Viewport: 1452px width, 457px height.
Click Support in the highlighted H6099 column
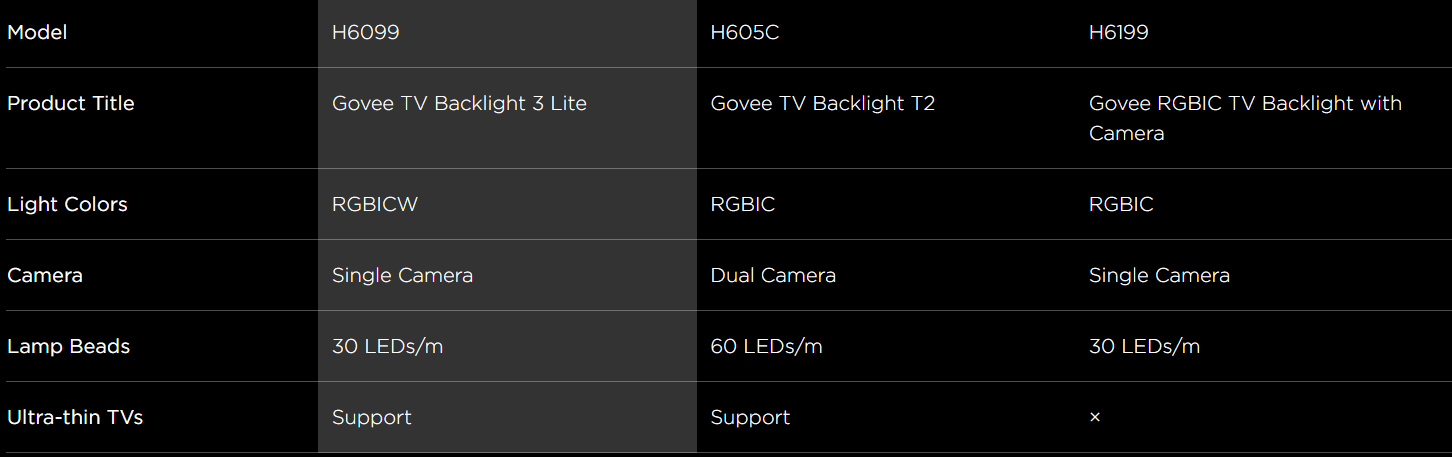tap(371, 417)
